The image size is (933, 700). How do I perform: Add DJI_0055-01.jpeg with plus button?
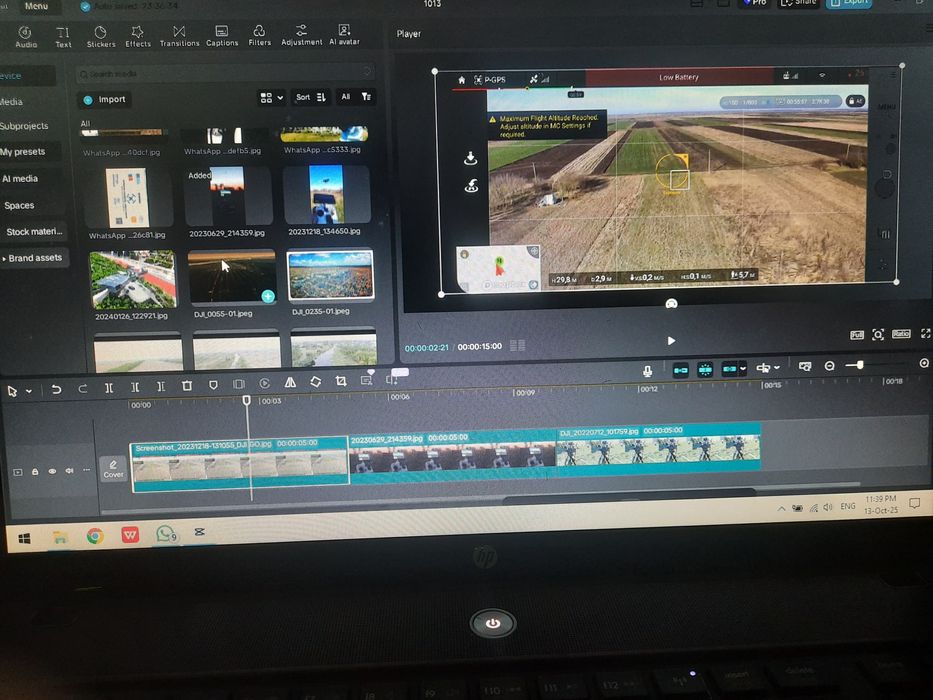(x=268, y=296)
